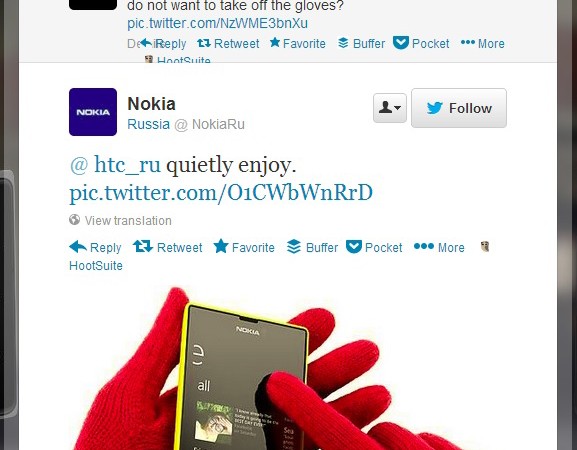This screenshot has height=450, width=577.
Task: Open the Nokia account name link
Action: pos(151,104)
